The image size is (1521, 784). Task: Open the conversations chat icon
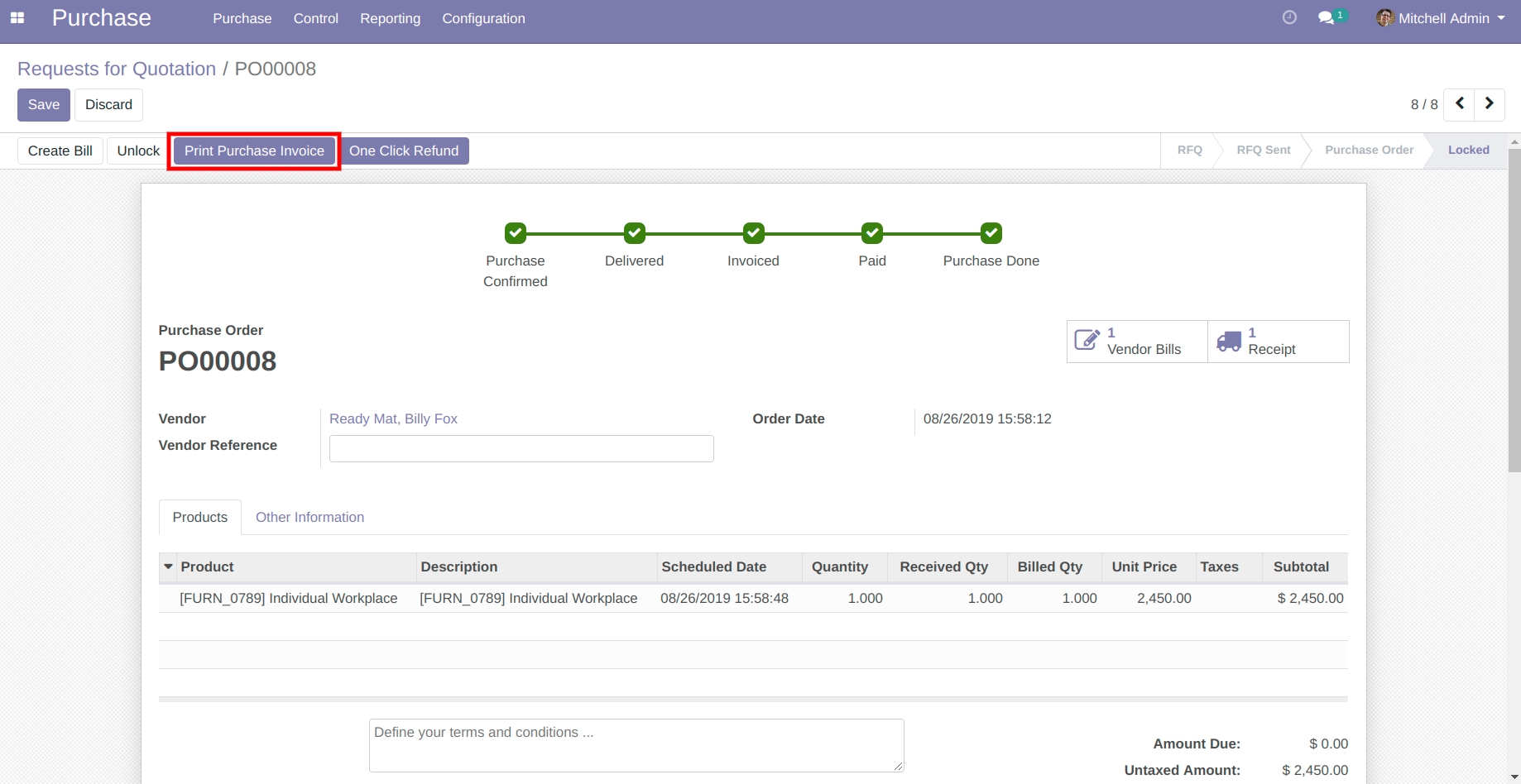[x=1327, y=18]
